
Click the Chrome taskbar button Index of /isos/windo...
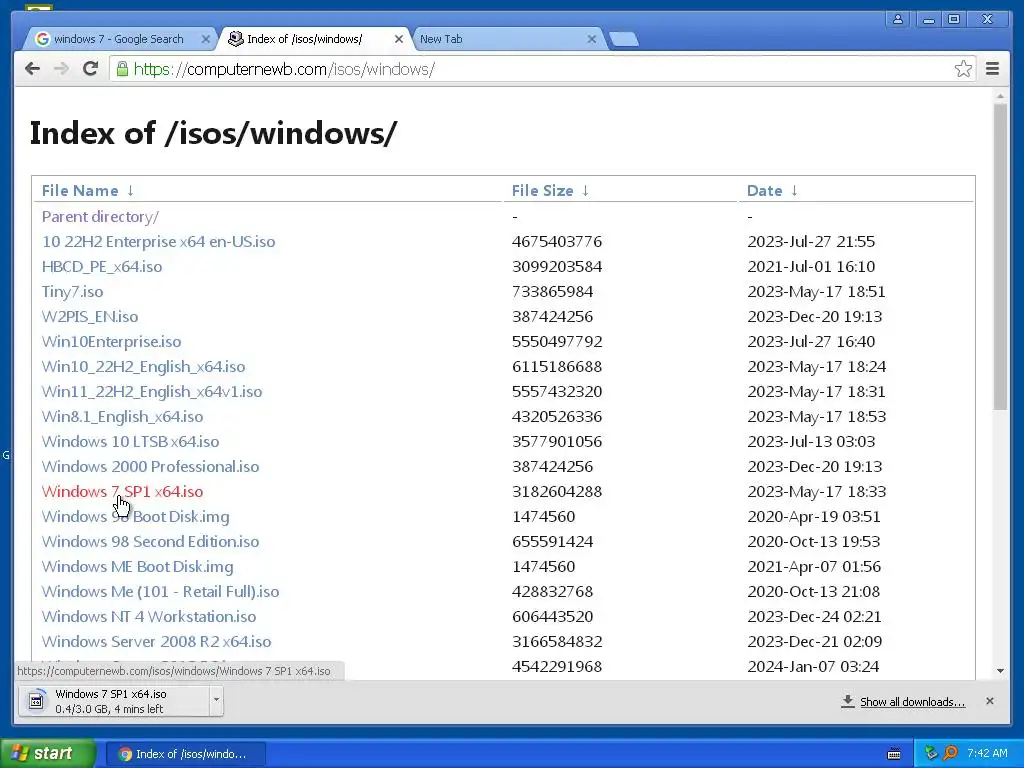(185, 754)
